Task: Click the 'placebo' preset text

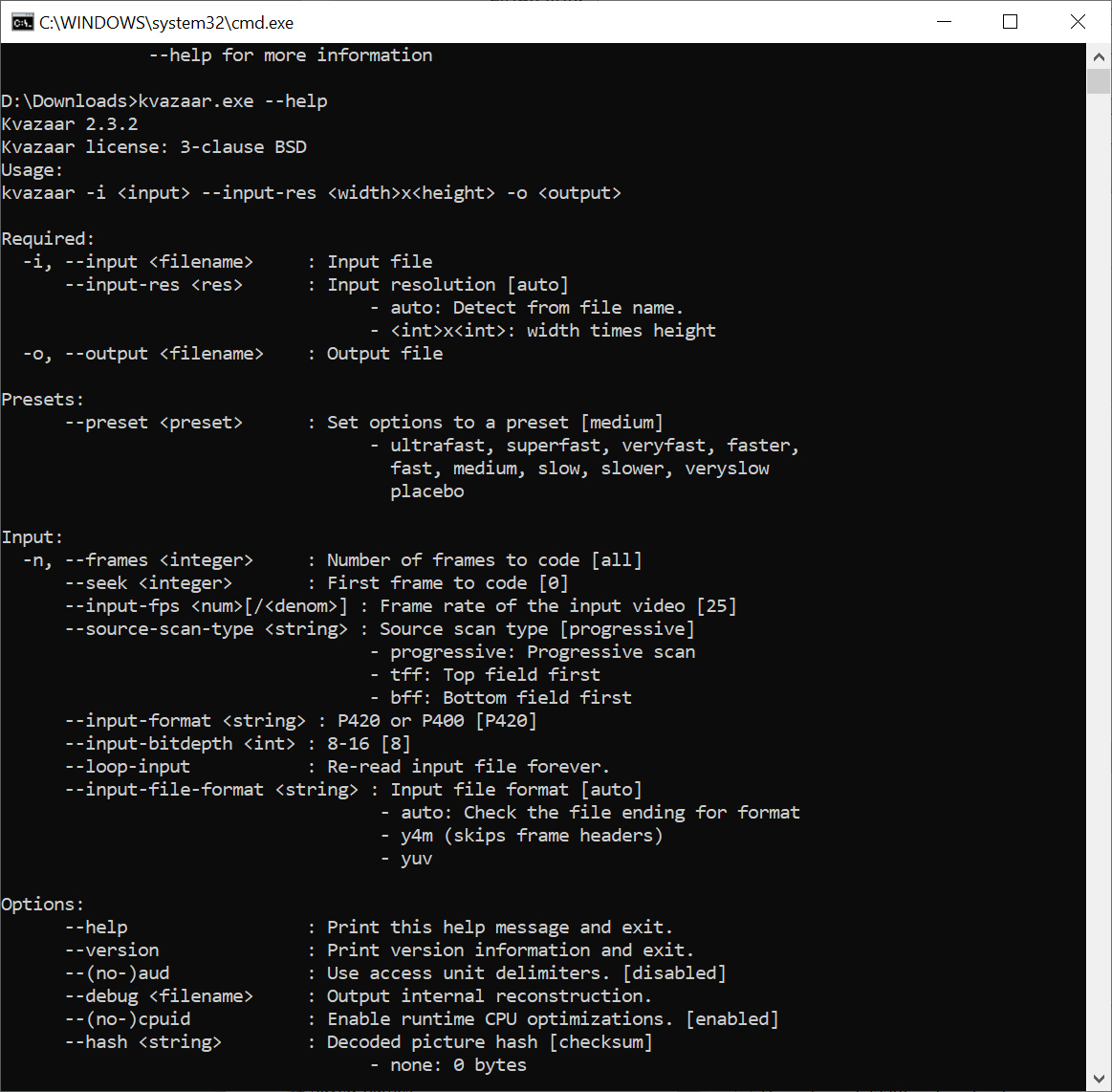Action: (427, 491)
